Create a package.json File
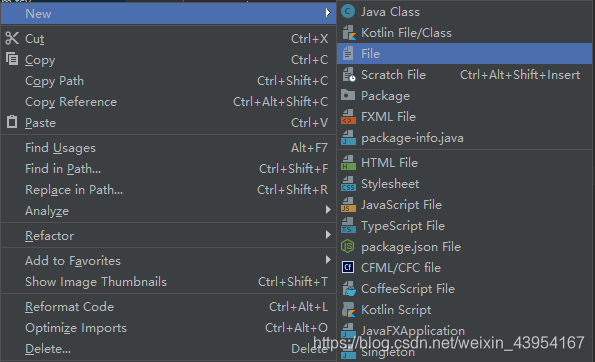Viewport: 595px width, 362px height. 464,247
